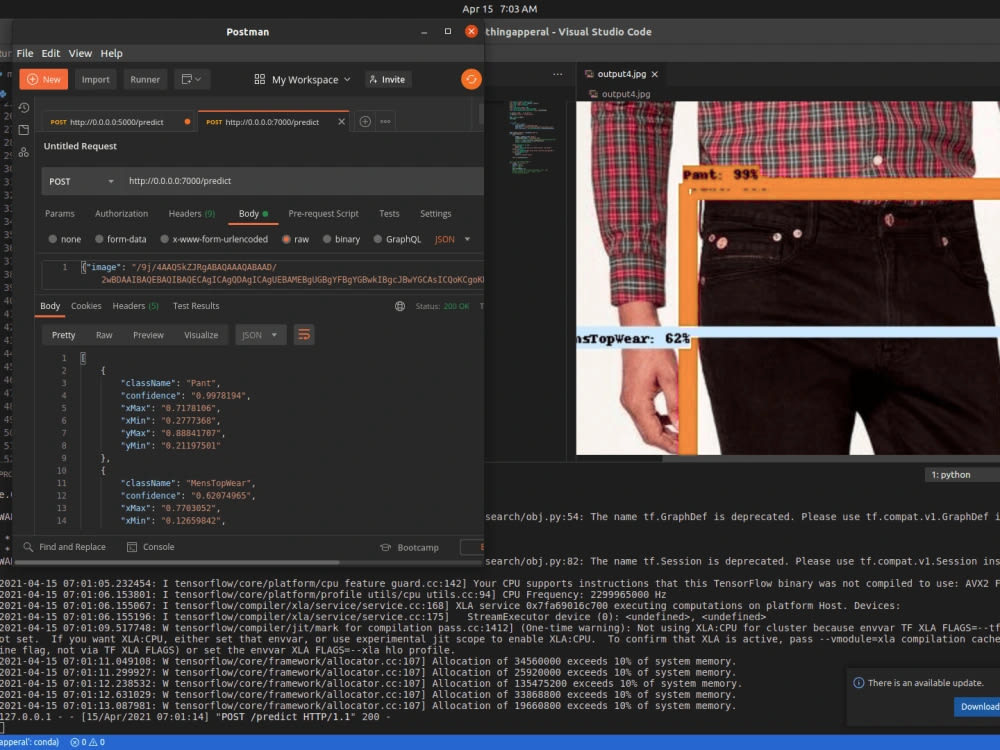Click the orange sync icon in Postman
The width and height of the screenshot is (1000, 750).
click(x=471, y=79)
